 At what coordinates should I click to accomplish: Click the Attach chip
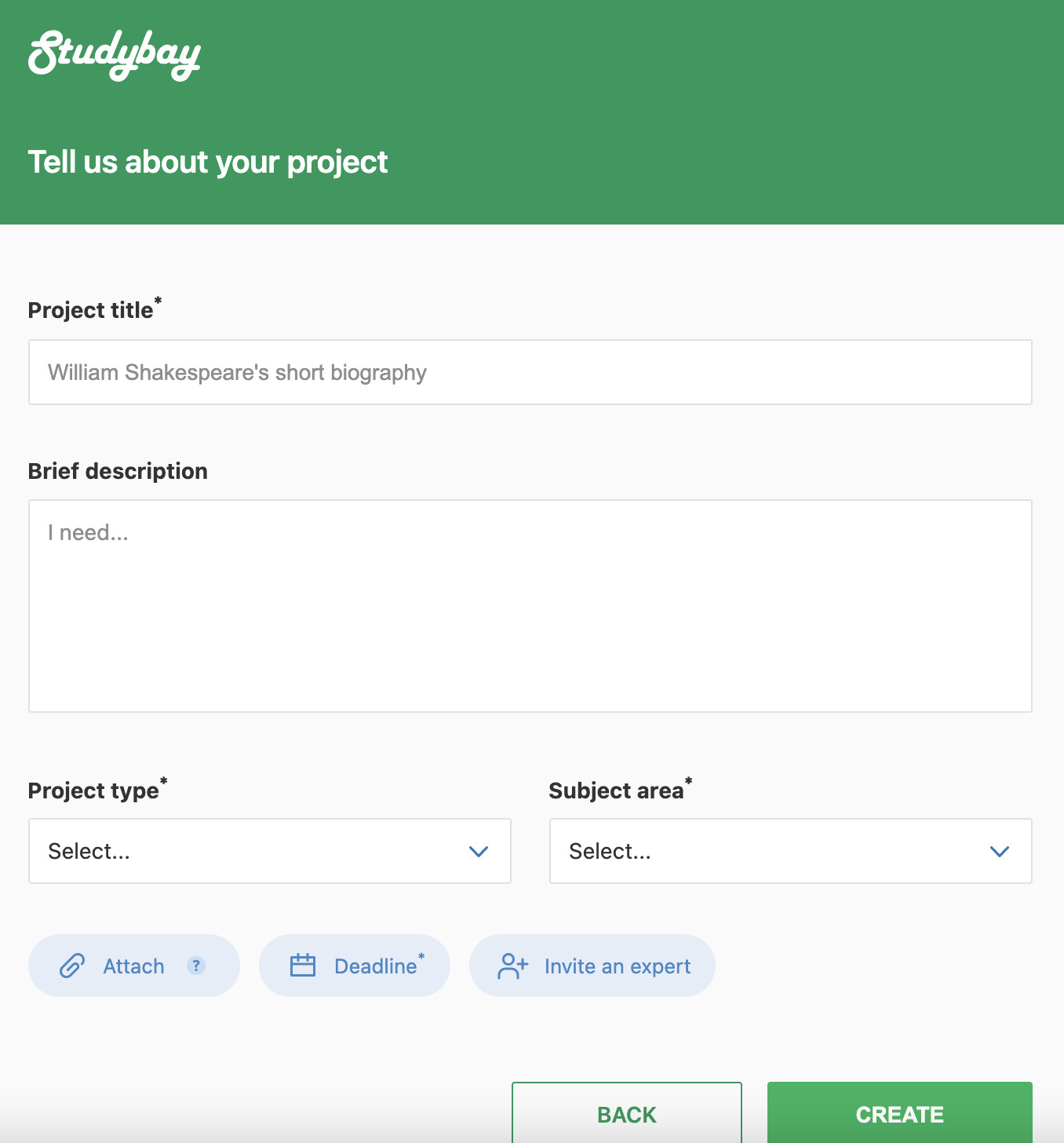pyautogui.click(x=133, y=966)
